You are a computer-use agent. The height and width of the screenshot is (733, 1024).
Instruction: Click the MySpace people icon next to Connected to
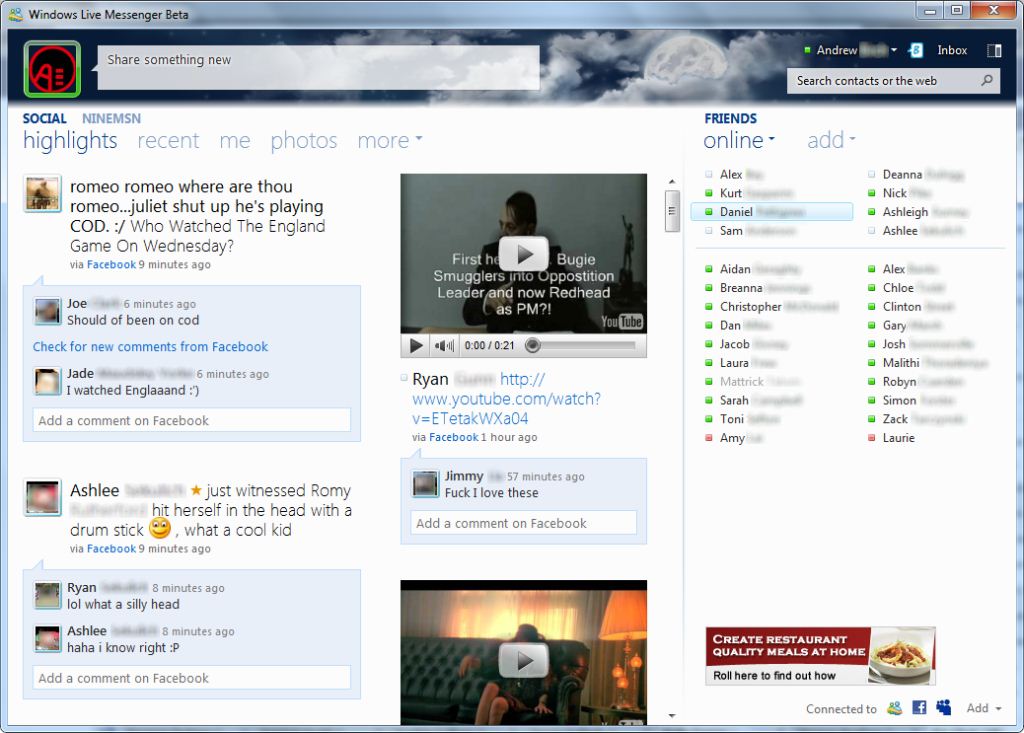tap(944, 707)
